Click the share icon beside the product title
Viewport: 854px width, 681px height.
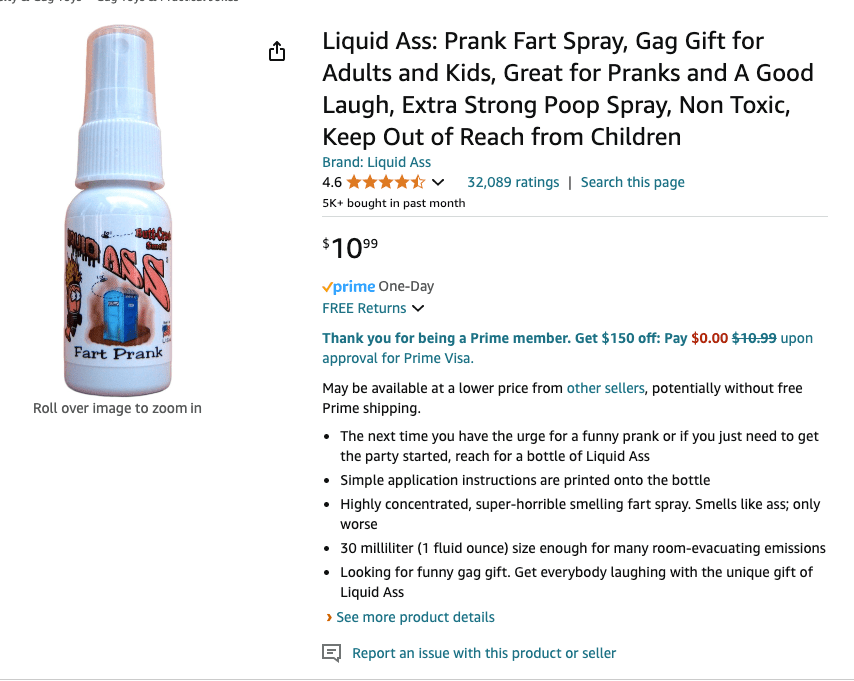coord(277,52)
